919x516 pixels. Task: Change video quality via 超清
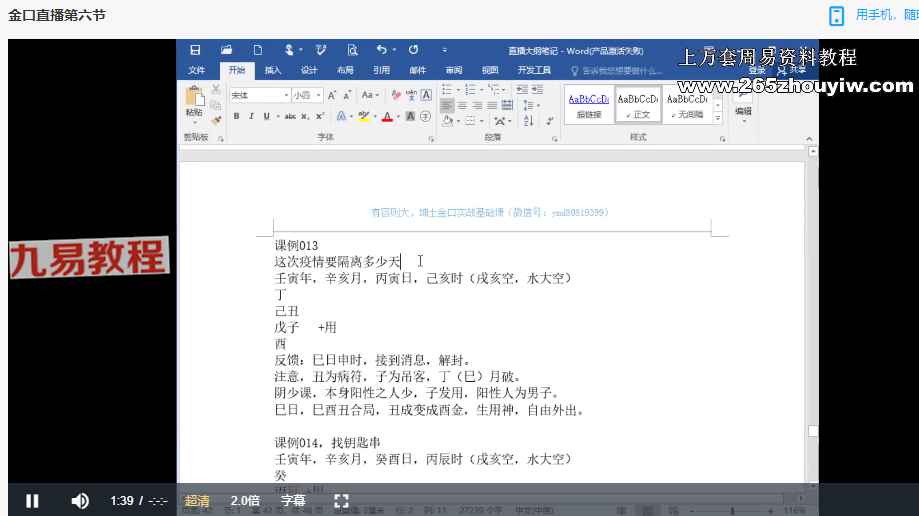pos(197,501)
